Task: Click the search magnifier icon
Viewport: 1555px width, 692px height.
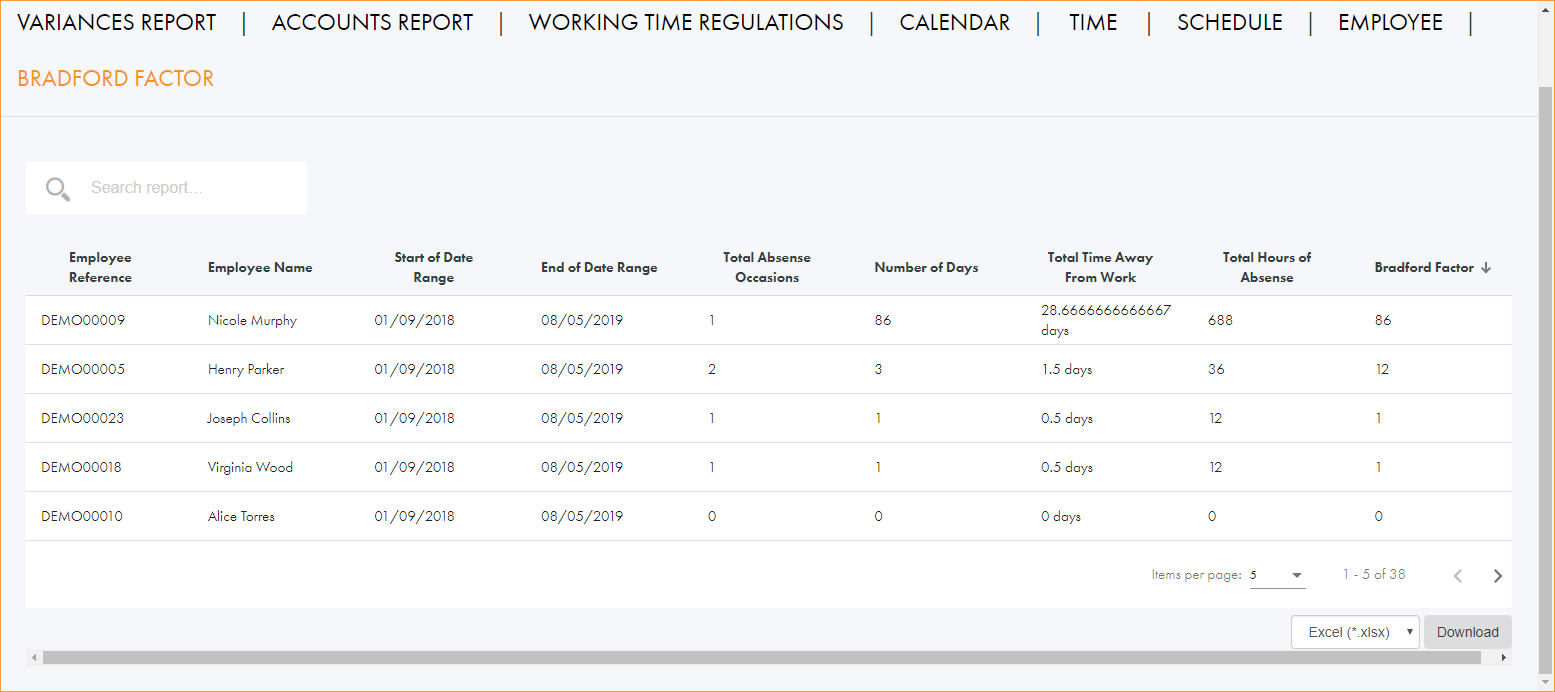Action: click(58, 189)
